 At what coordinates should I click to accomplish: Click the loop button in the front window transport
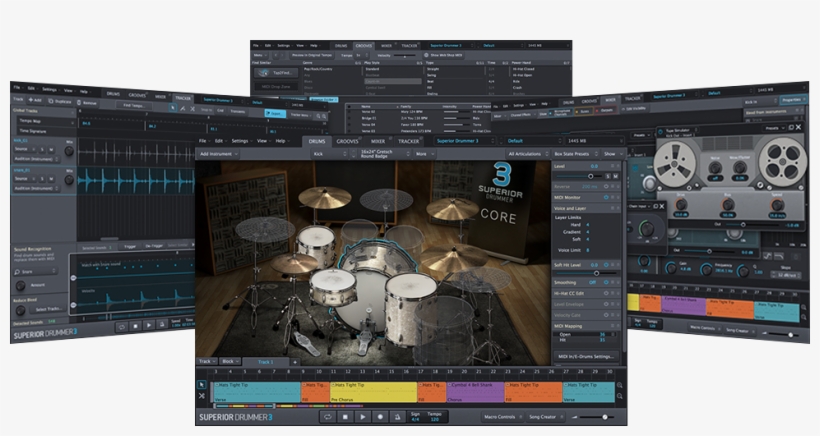[x=328, y=417]
